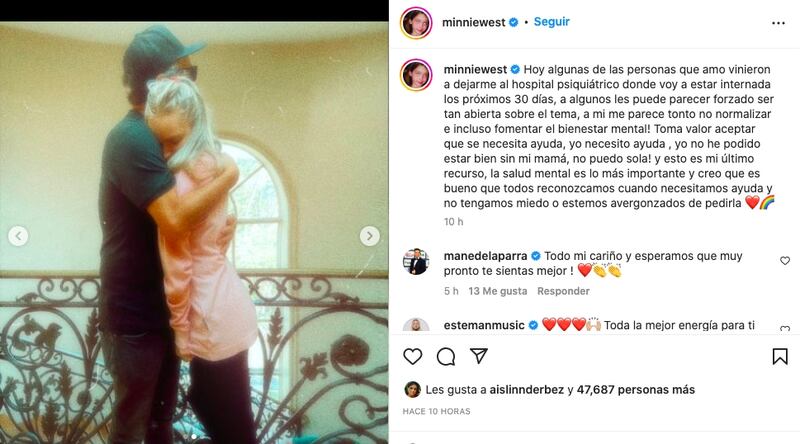Share post via paper plane icon
The image size is (800, 444).
pos(479,356)
